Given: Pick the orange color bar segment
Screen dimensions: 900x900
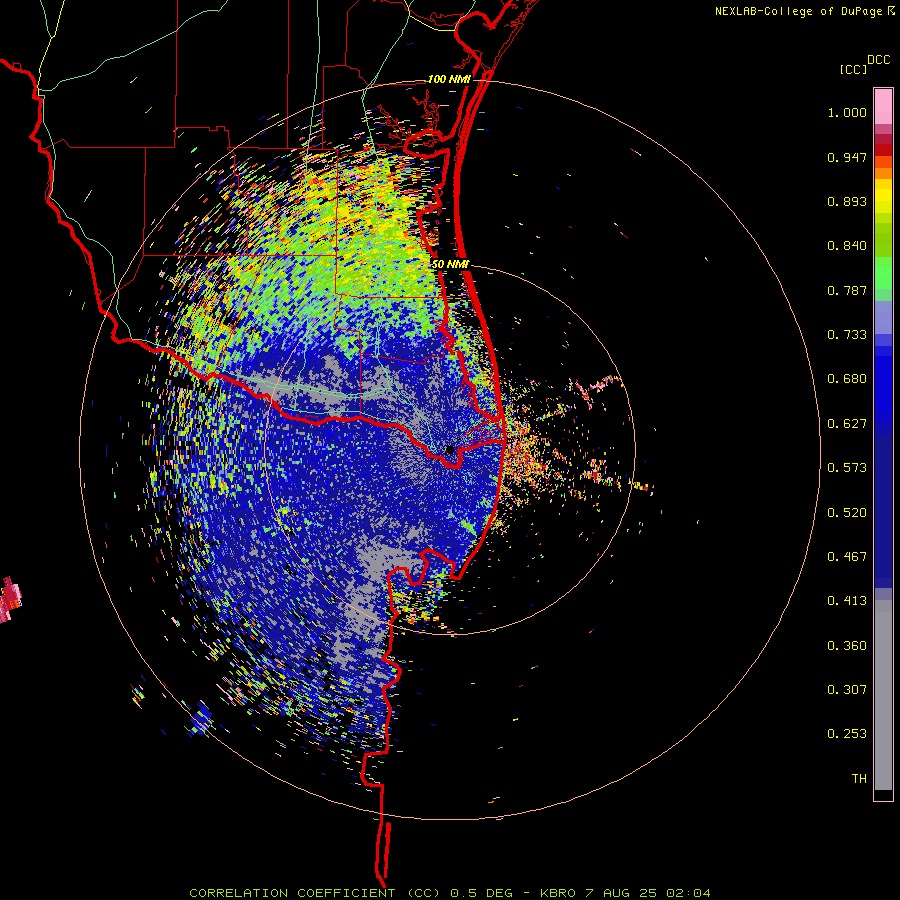Looking at the screenshot, I should tap(883, 173).
